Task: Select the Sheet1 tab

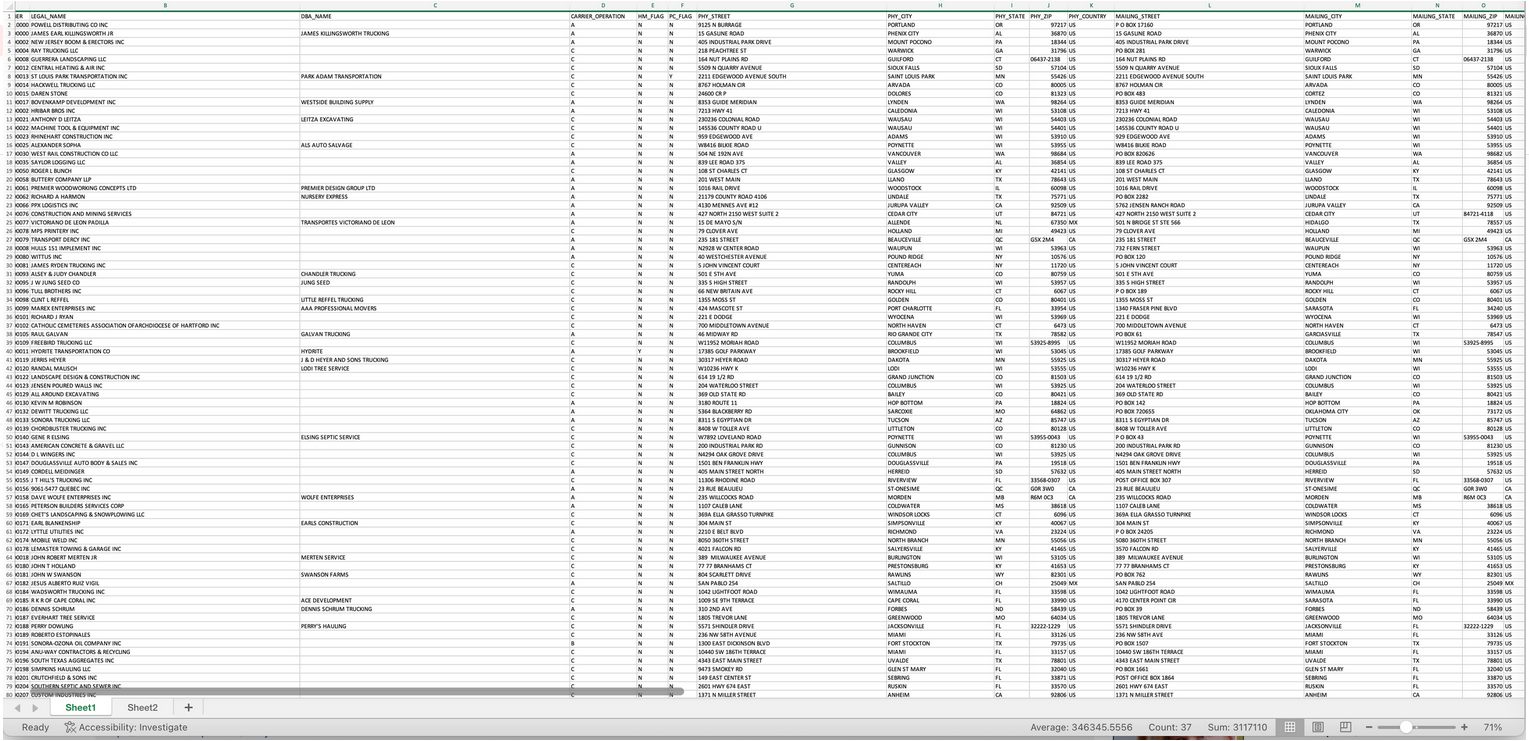Action: coord(81,708)
